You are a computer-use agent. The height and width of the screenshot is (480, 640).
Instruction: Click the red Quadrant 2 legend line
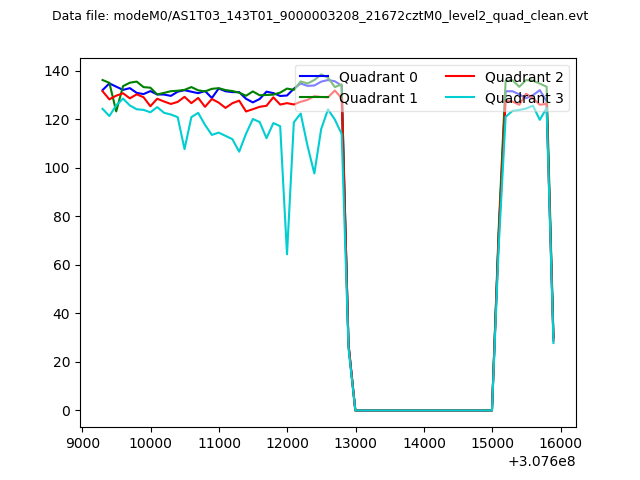coord(460,77)
